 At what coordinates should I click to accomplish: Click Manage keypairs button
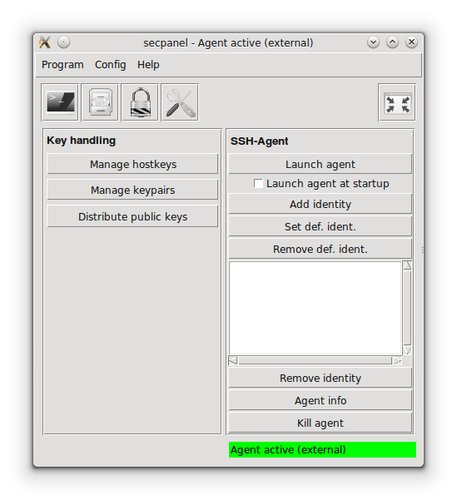133,190
